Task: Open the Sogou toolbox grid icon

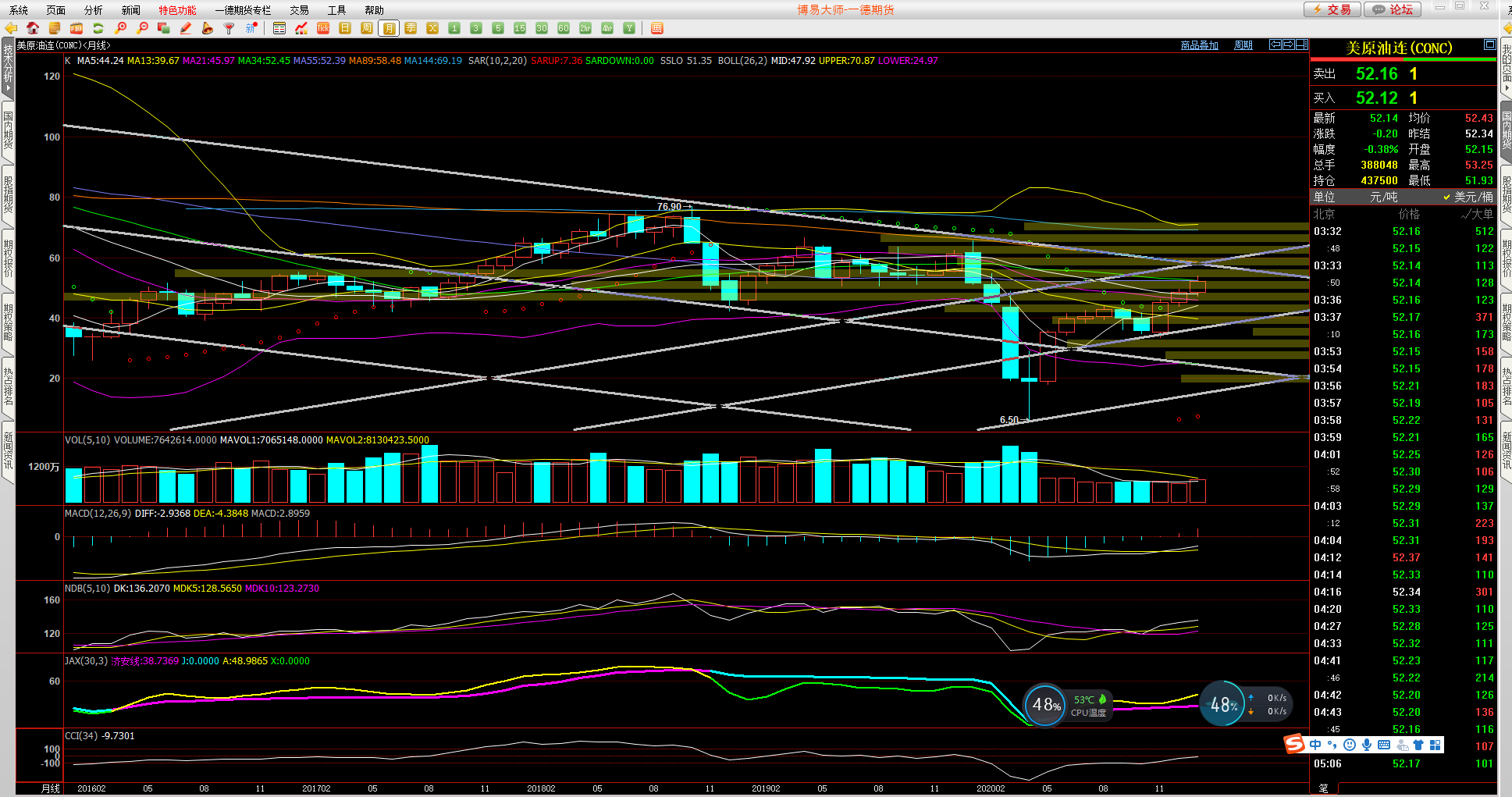Action: (x=1436, y=745)
